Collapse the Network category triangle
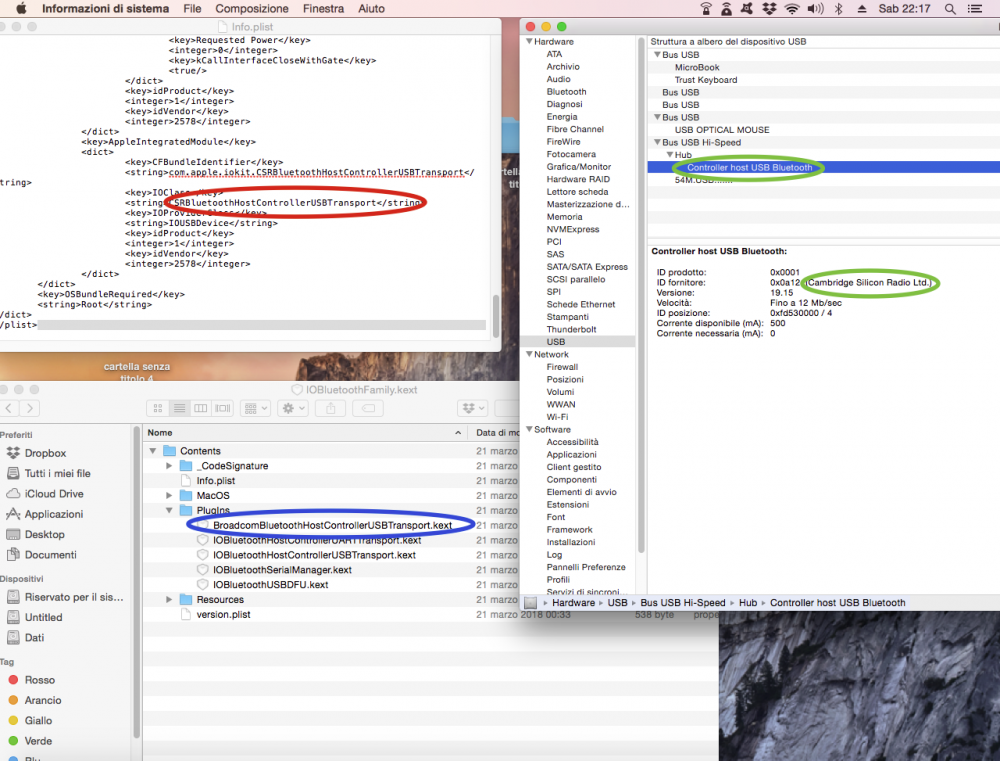 pos(529,354)
